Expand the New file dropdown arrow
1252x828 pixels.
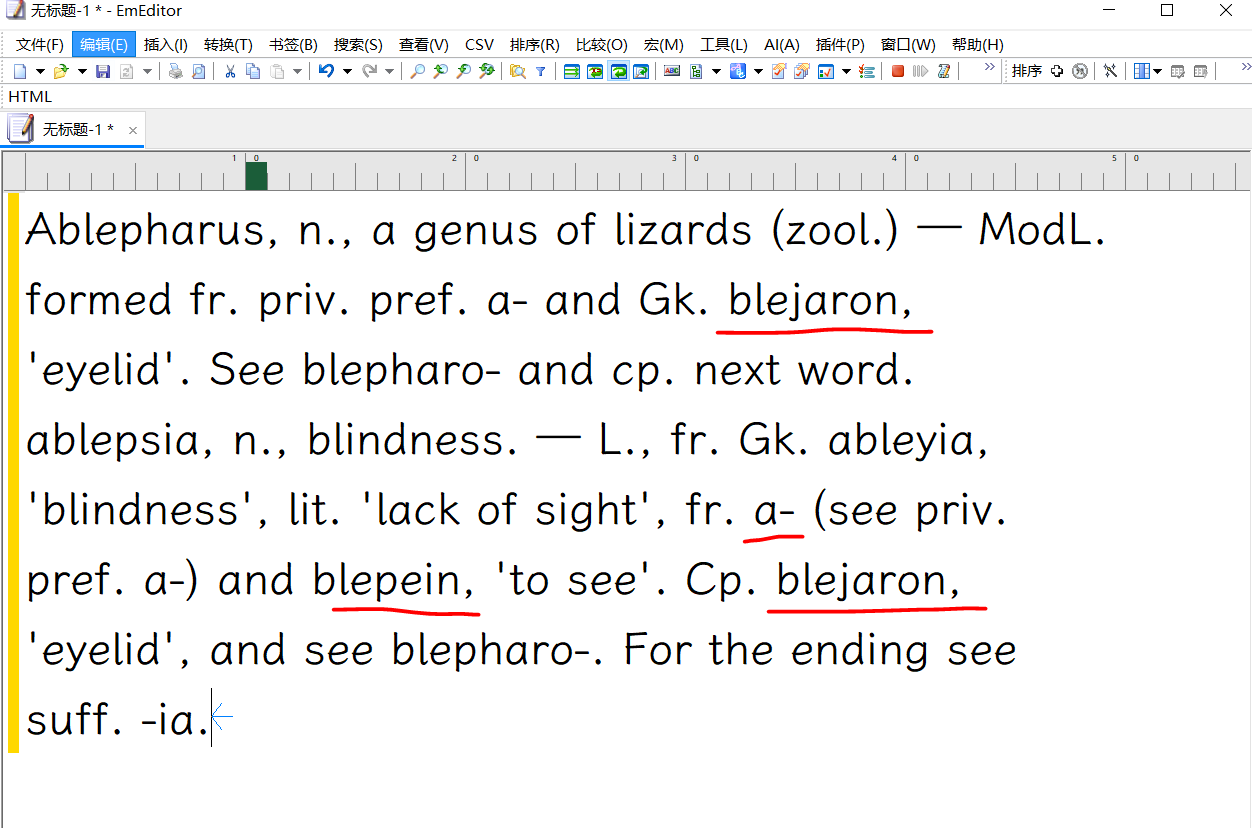tap(40, 71)
